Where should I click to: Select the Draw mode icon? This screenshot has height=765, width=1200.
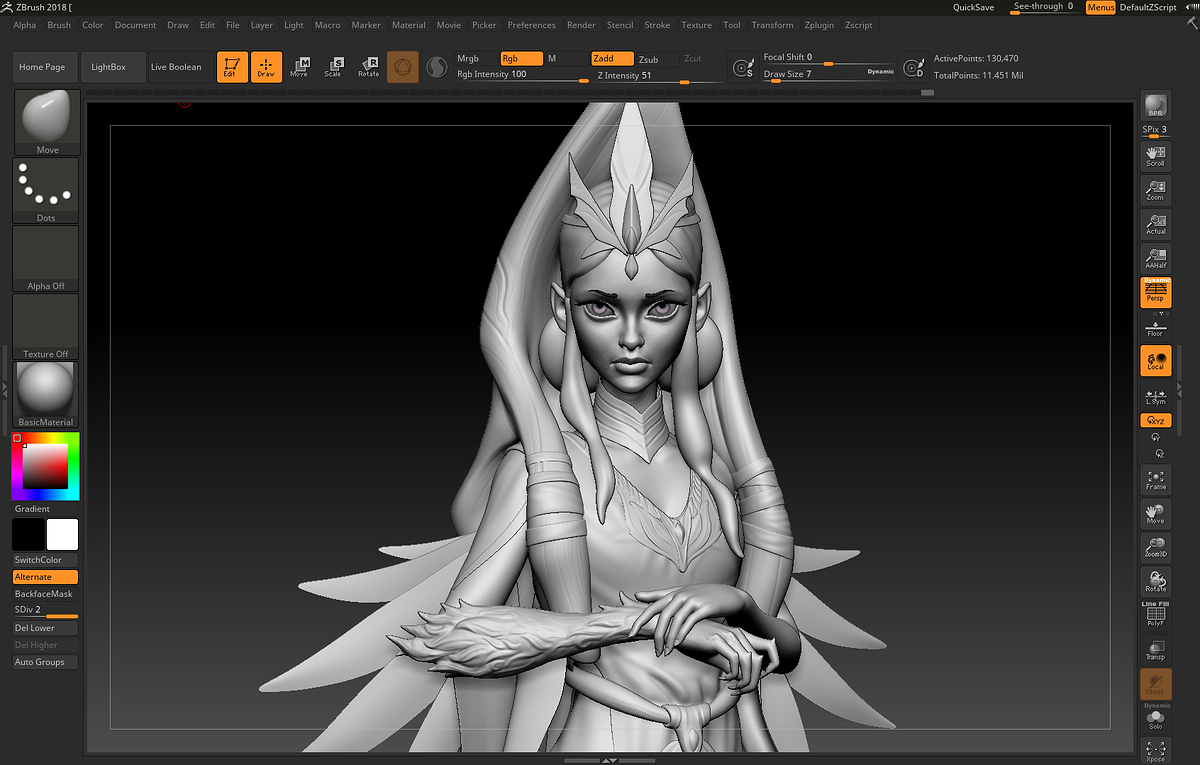tap(266, 67)
